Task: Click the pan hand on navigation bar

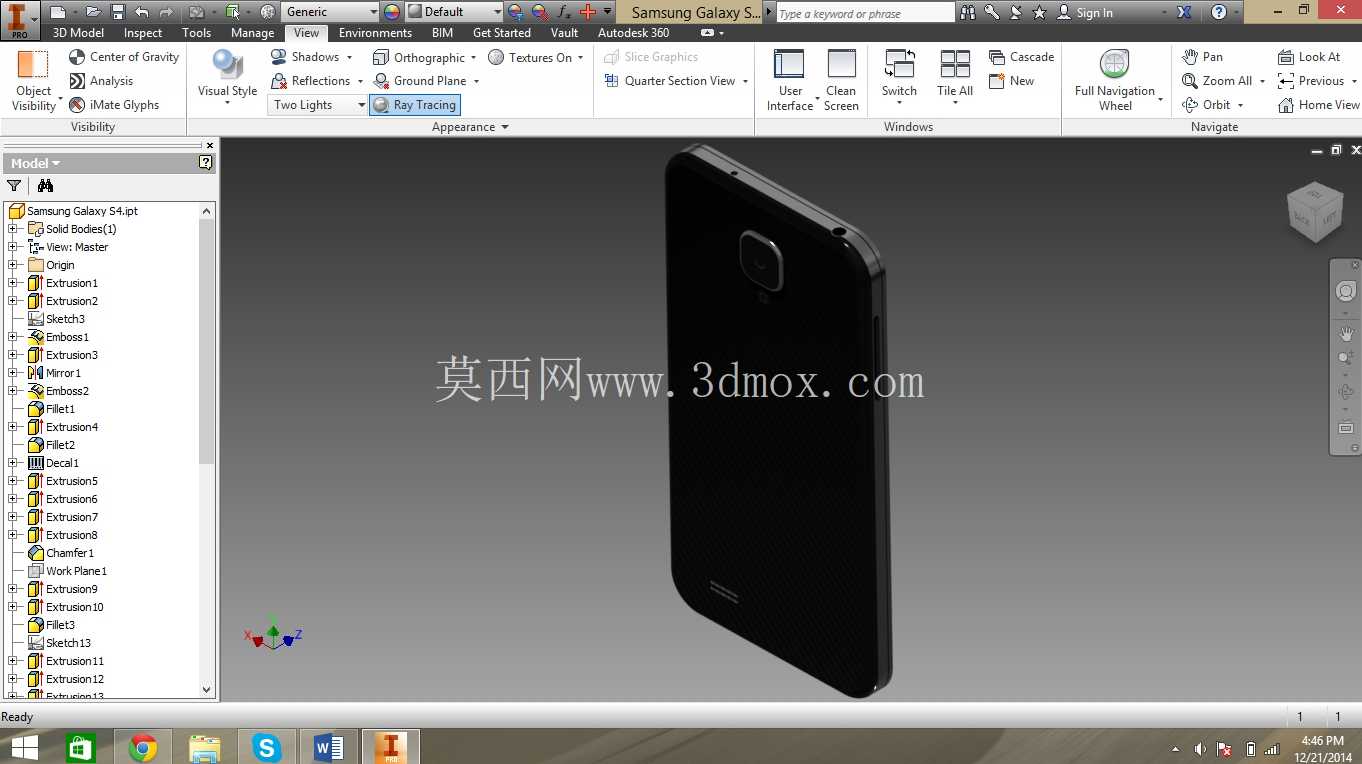Action: (1346, 333)
